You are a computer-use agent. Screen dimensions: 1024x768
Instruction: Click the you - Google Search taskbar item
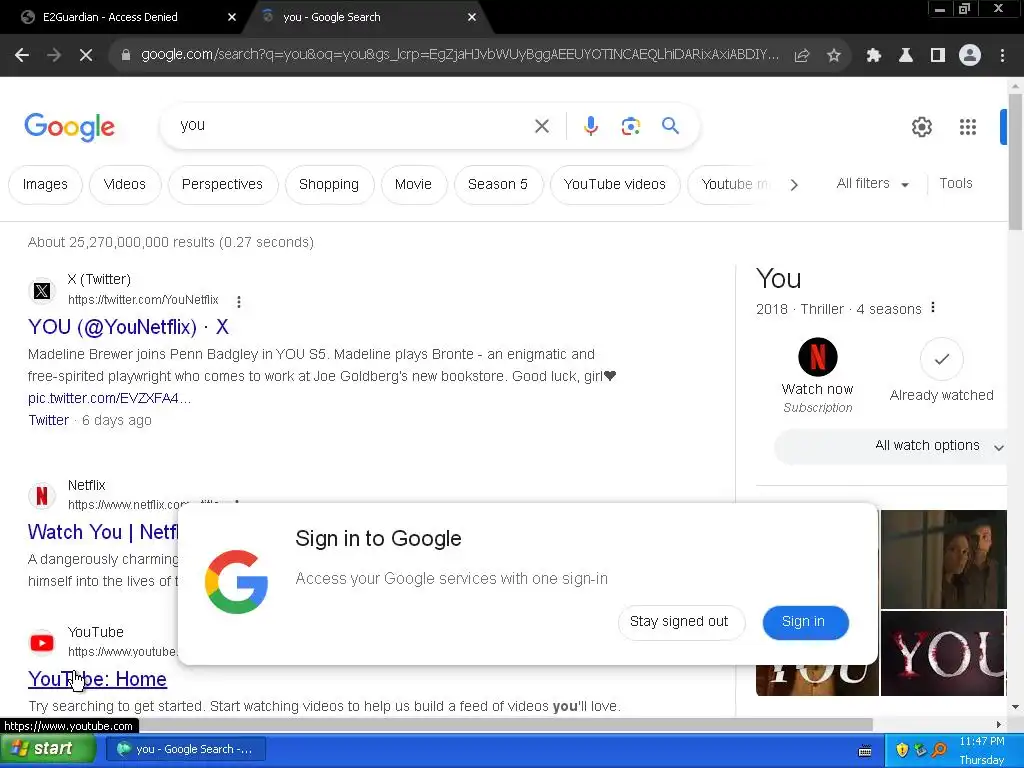187,749
